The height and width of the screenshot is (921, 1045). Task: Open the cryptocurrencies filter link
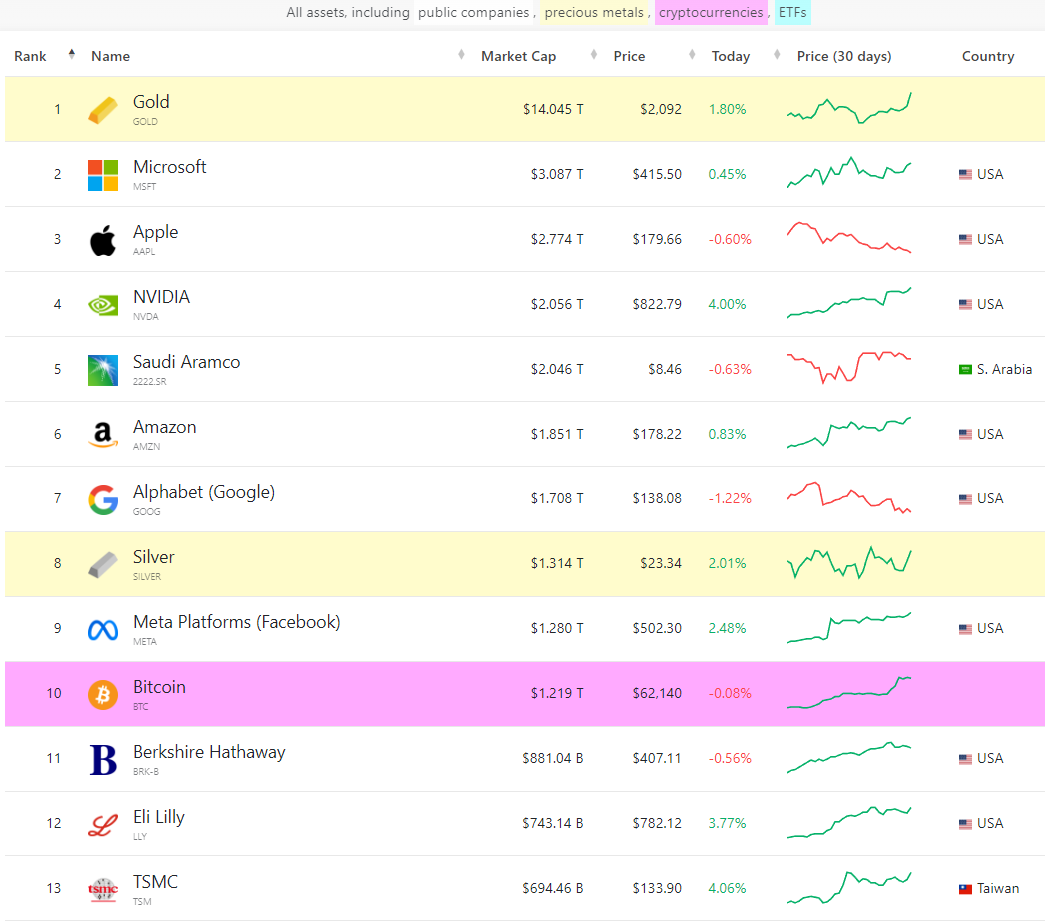711,13
